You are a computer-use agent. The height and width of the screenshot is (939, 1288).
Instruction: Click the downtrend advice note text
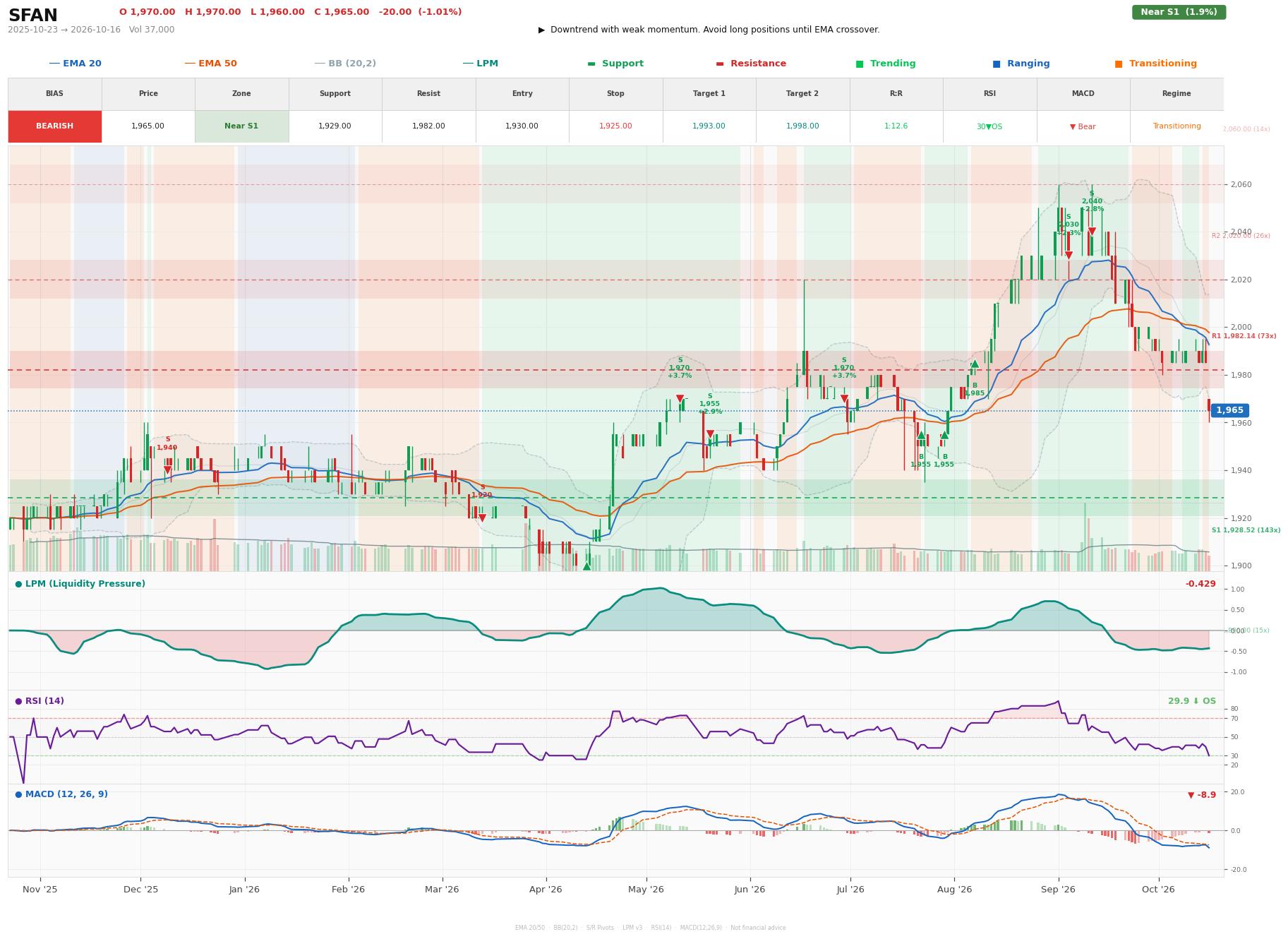point(709,30)
